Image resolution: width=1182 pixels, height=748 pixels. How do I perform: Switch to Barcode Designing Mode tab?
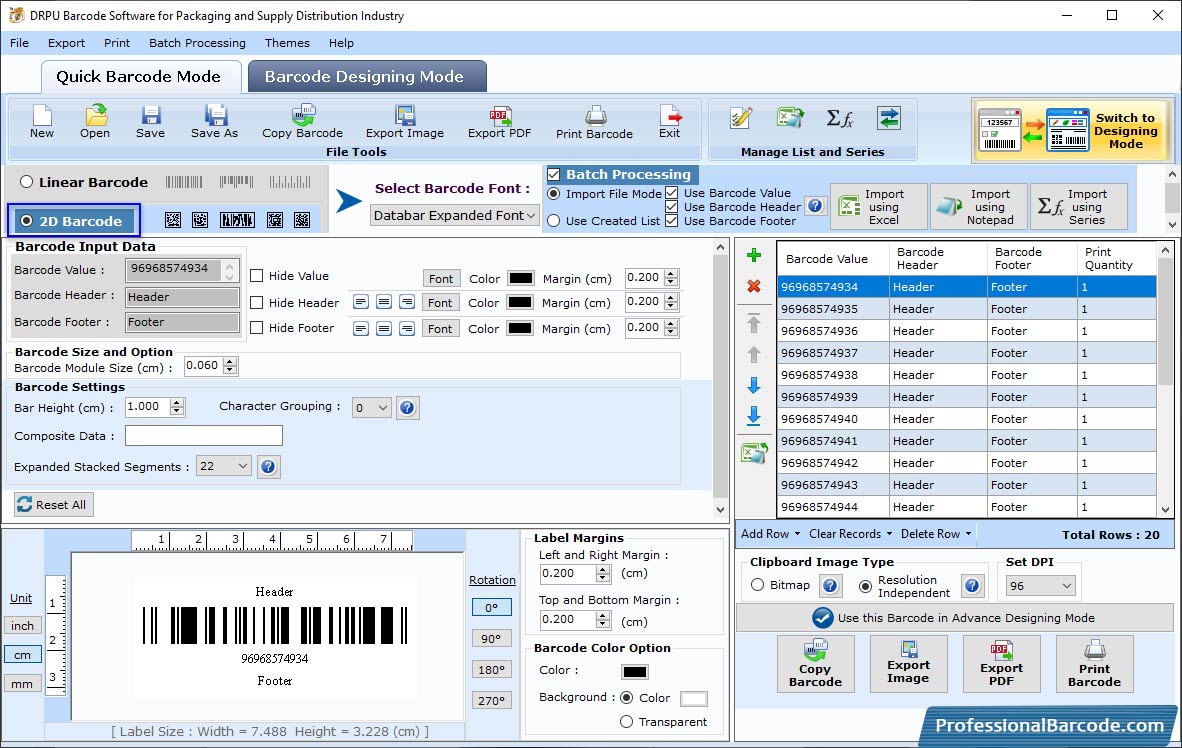(367, 76)
